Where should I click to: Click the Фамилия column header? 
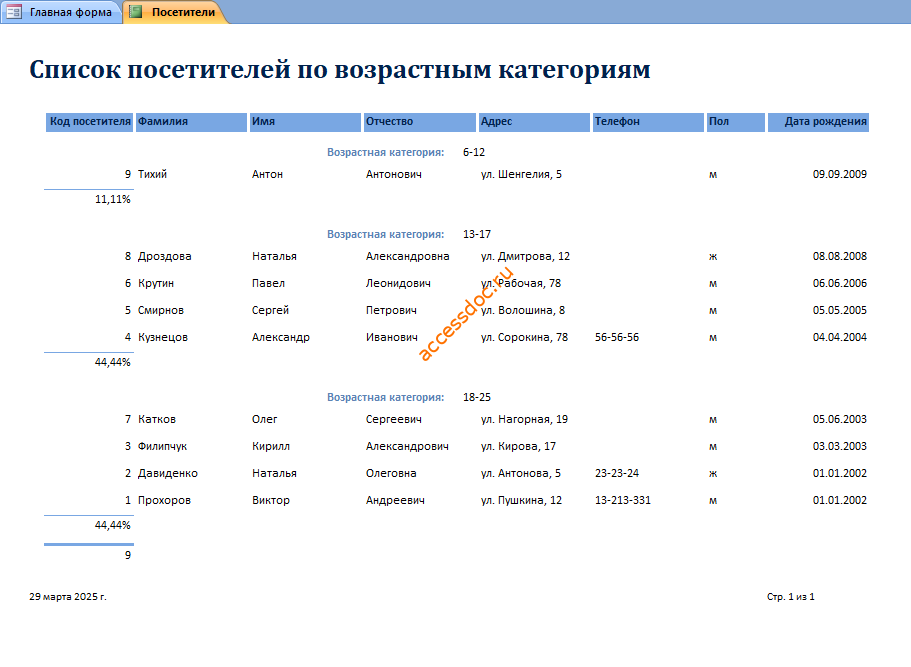pos(191,122)
